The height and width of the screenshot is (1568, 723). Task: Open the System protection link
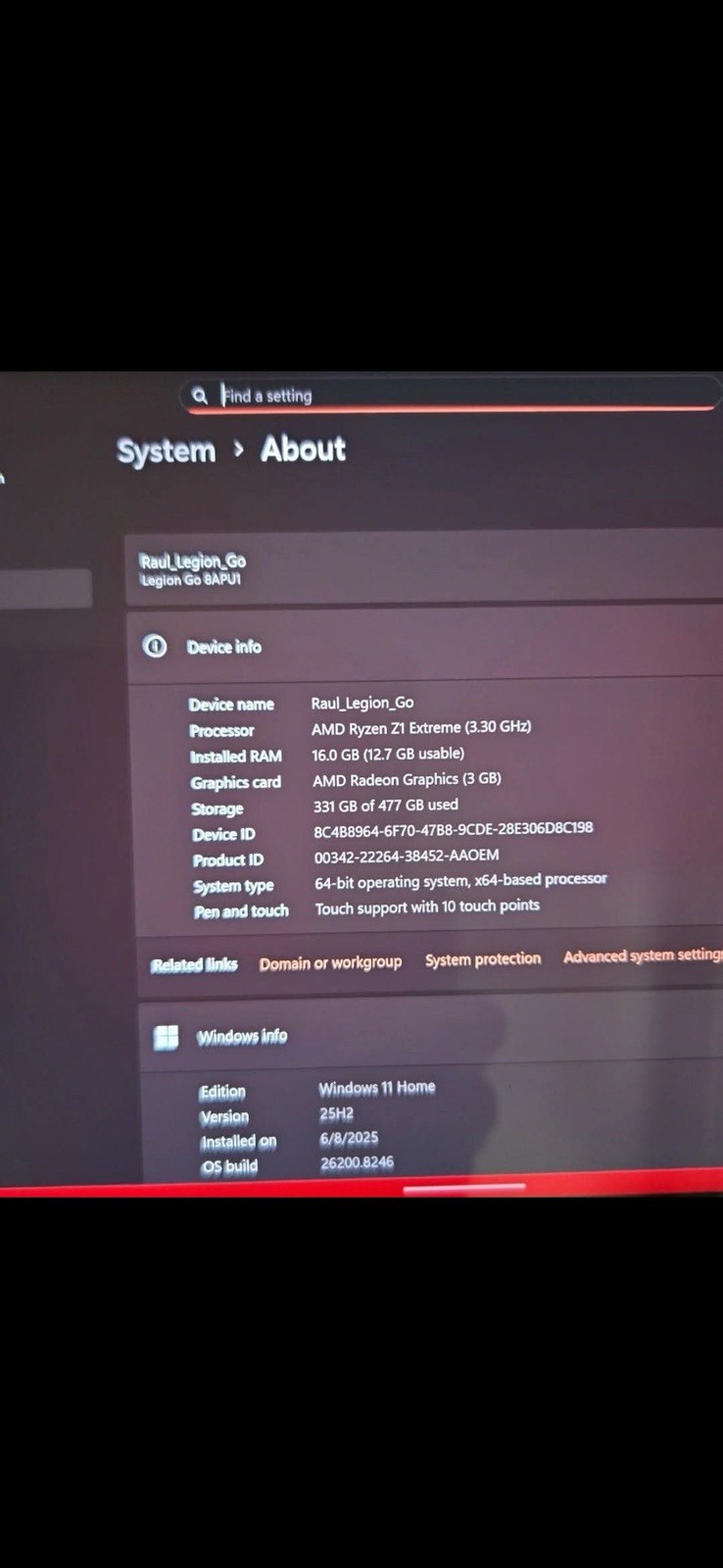(x=483, y=959)
